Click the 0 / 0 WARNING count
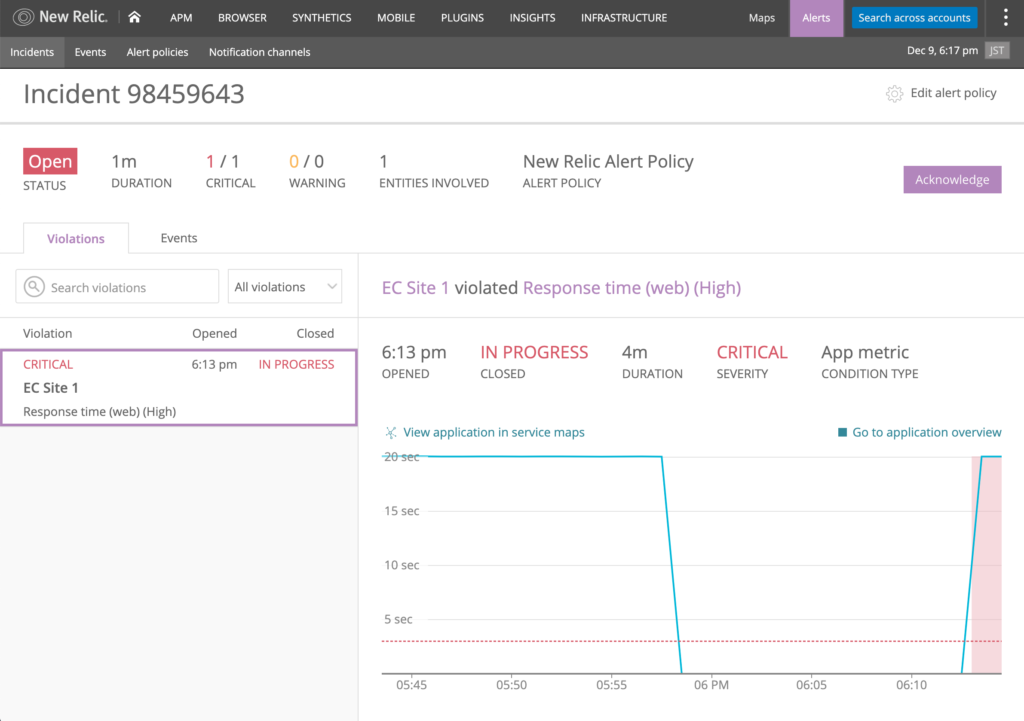This screenshot has width=1024, height=721. tap(306, 161)
